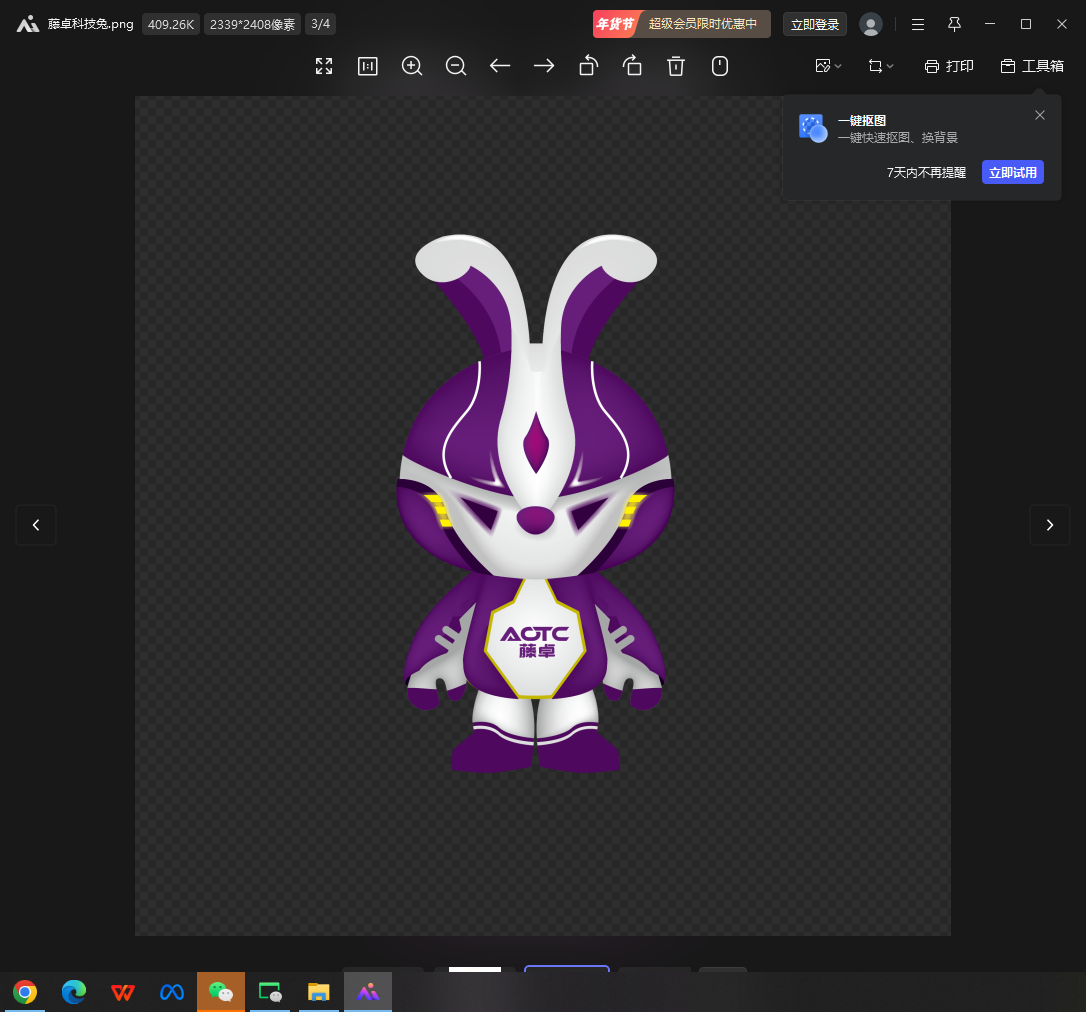Expand the crop tool dropdown

click(x=881, y=66)
